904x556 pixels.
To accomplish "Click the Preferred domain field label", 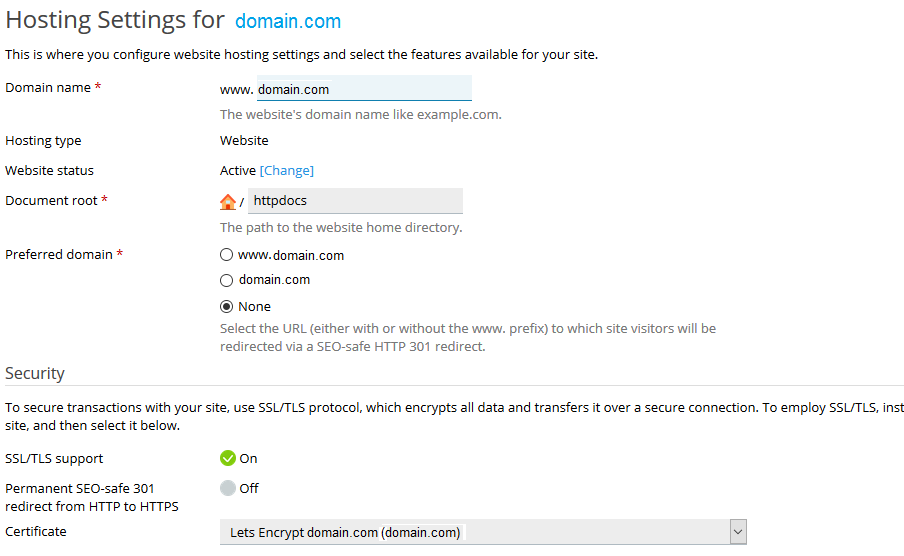I will [59, 254].
